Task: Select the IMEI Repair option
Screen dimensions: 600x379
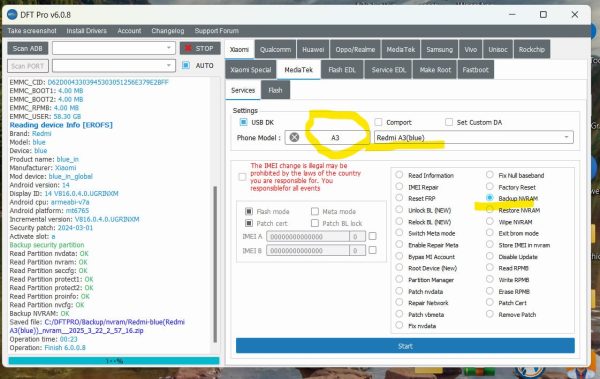Action: [x=417, y=187]
